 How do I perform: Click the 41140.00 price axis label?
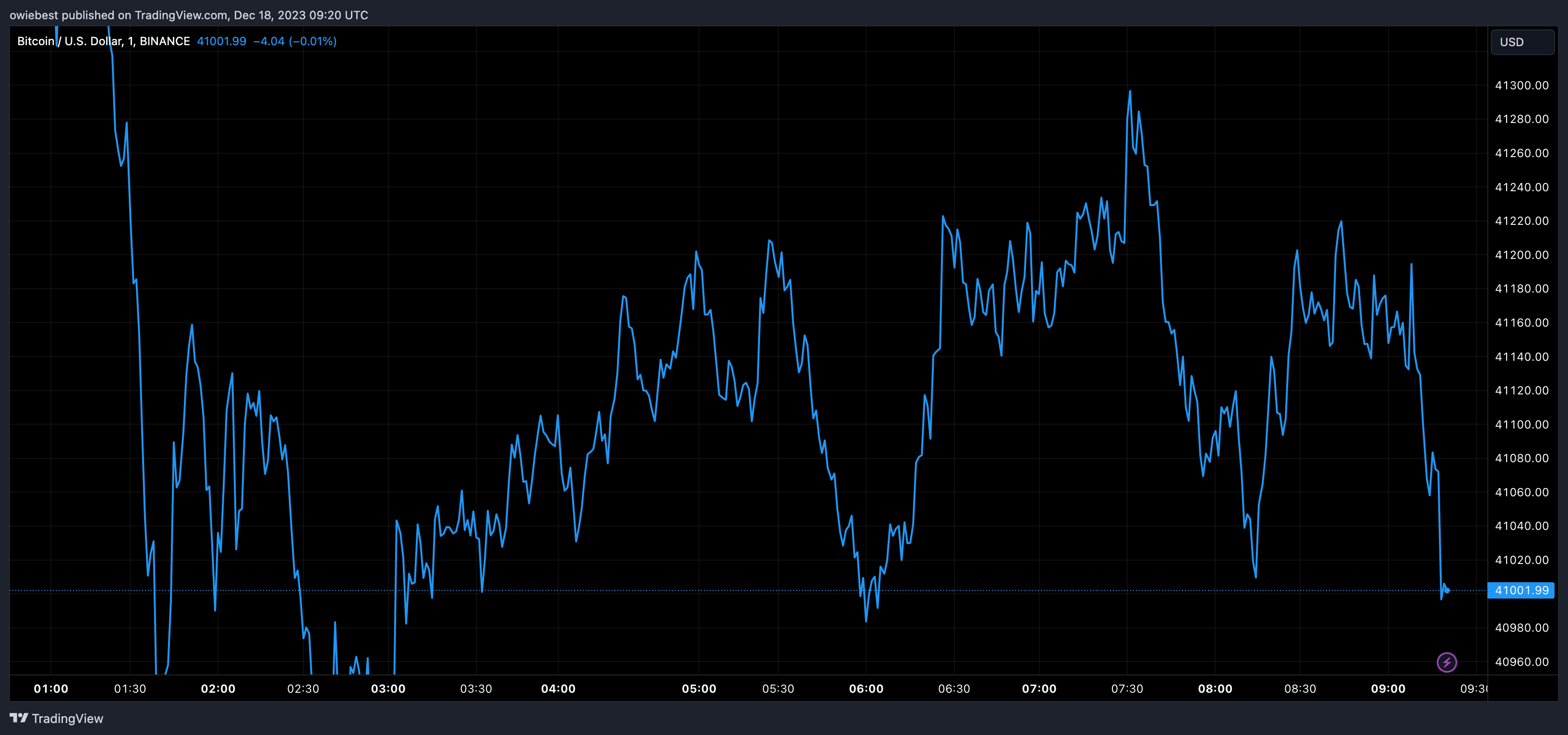1522,356
